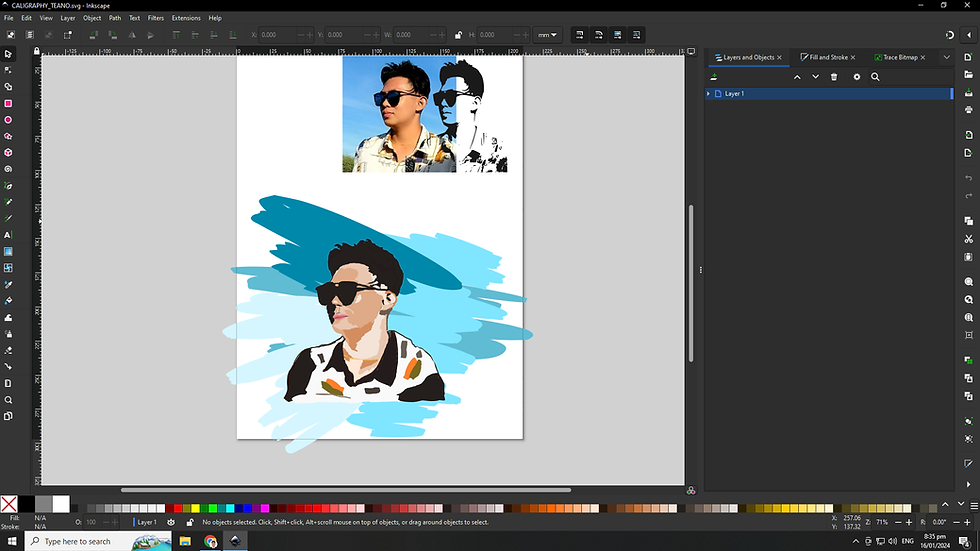Select the Zoom tool in toolbox
The image size is (980, 551).
tap(8, 400)
